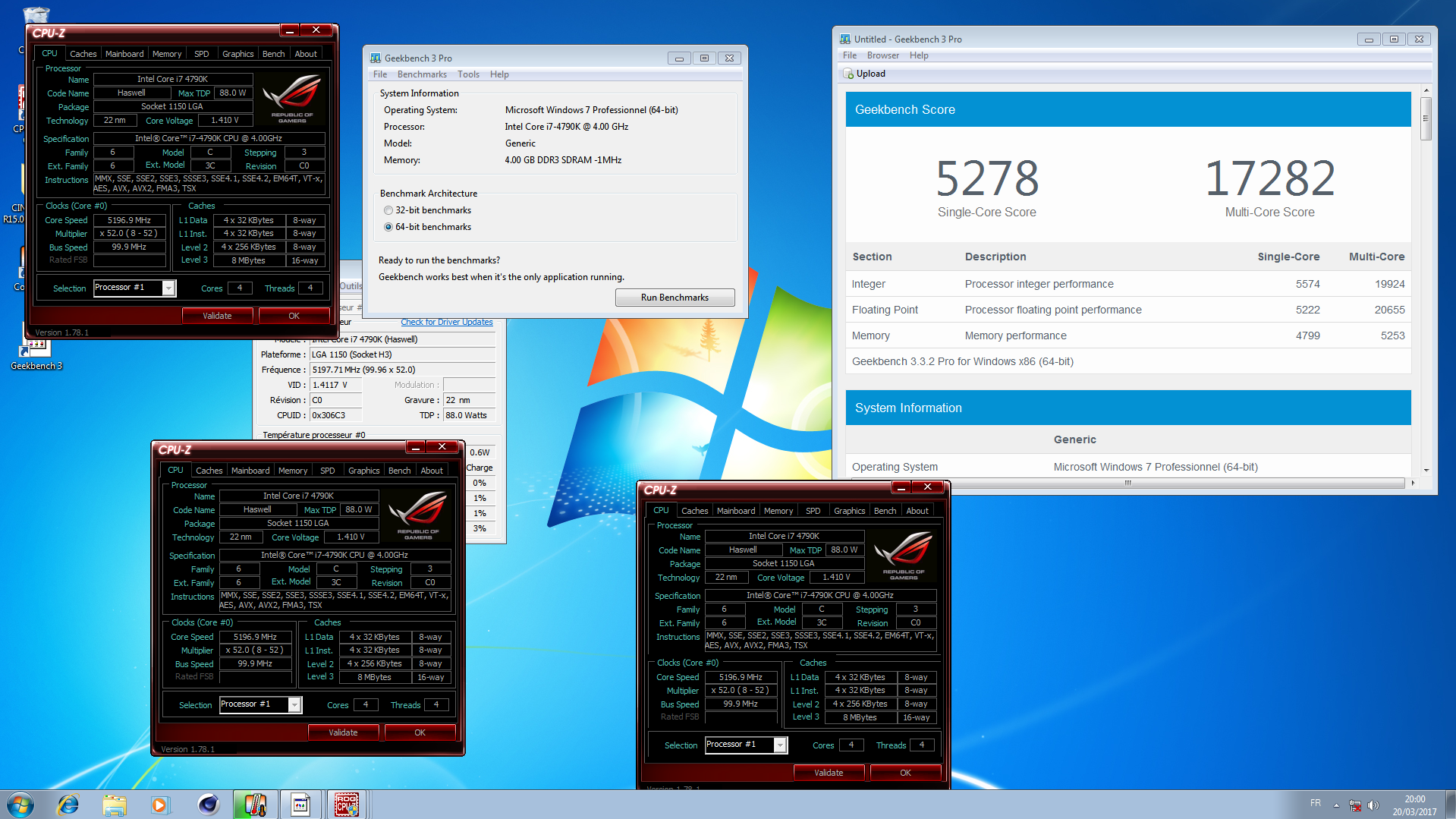
Task: Switch to Caches tab in upper-left CPU-Z window
Action: 83,54
